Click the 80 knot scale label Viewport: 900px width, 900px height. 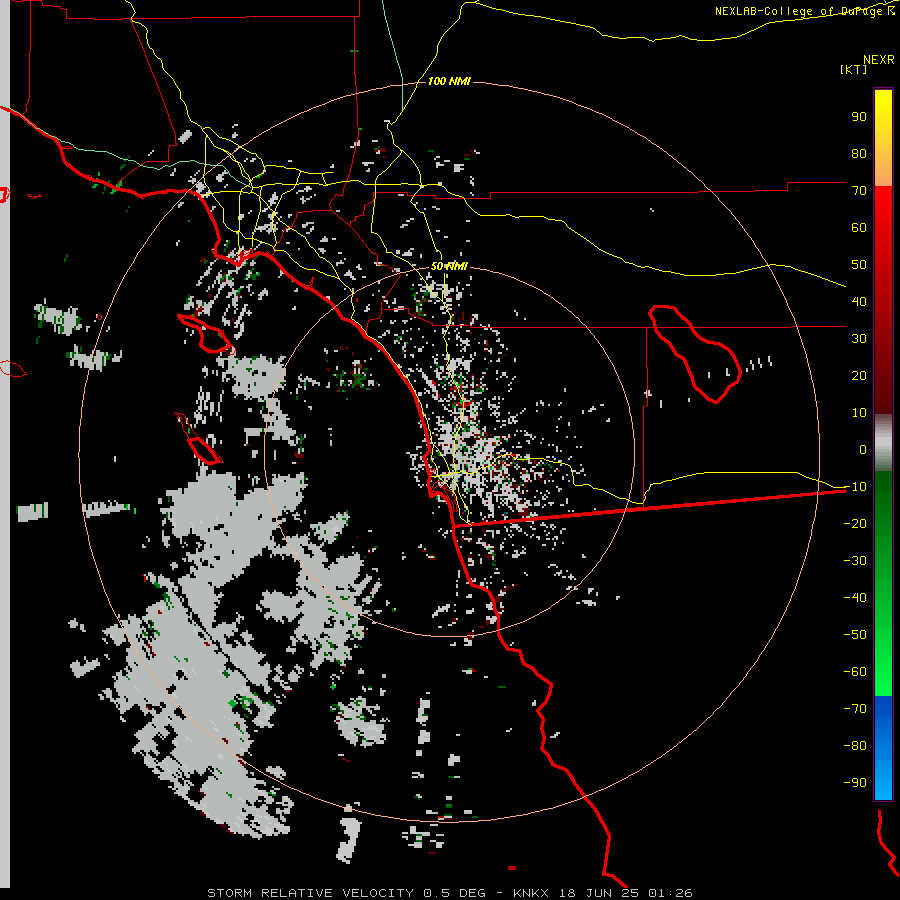click(x=859, y=153)
